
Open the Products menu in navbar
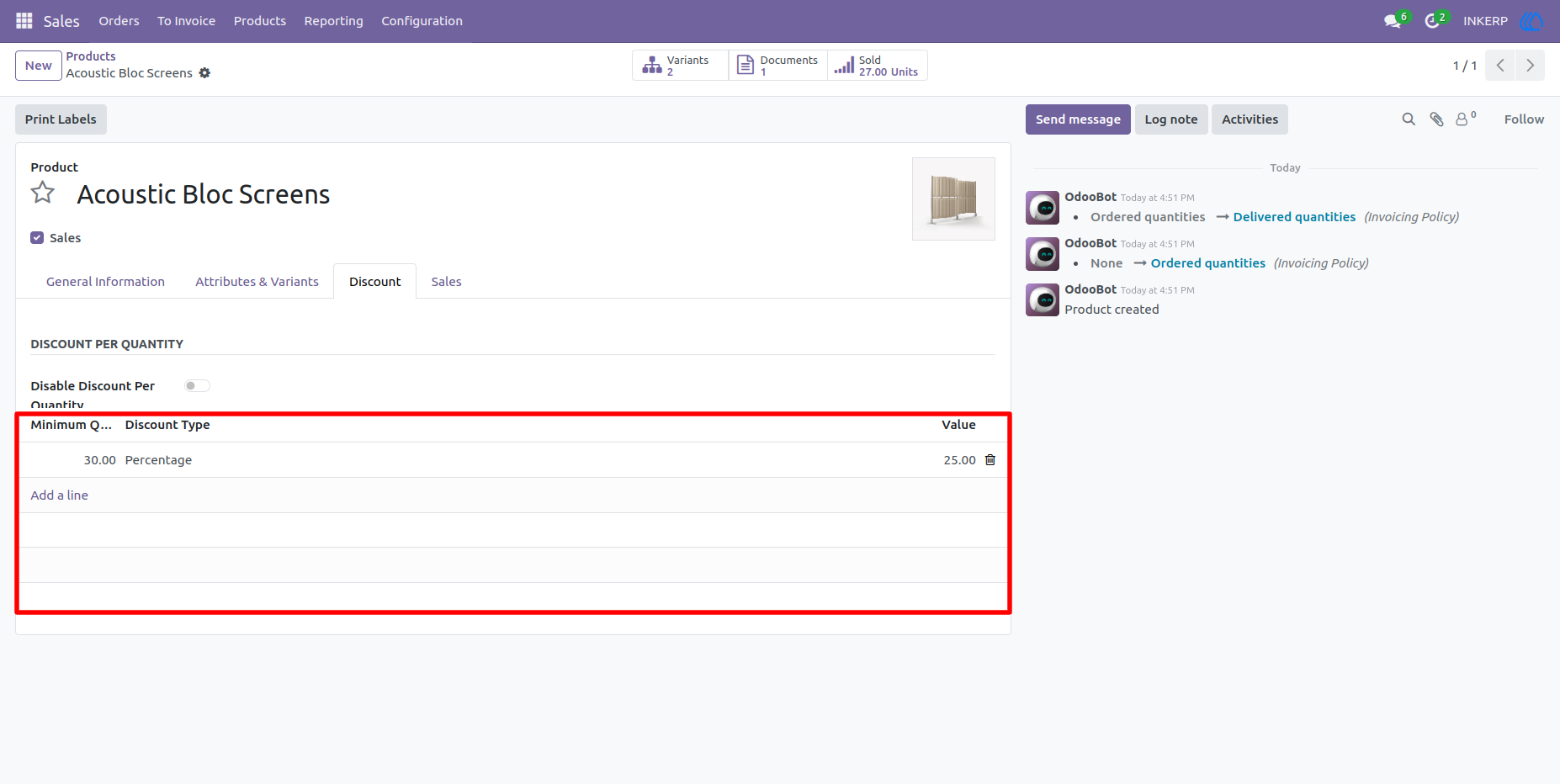260,21
